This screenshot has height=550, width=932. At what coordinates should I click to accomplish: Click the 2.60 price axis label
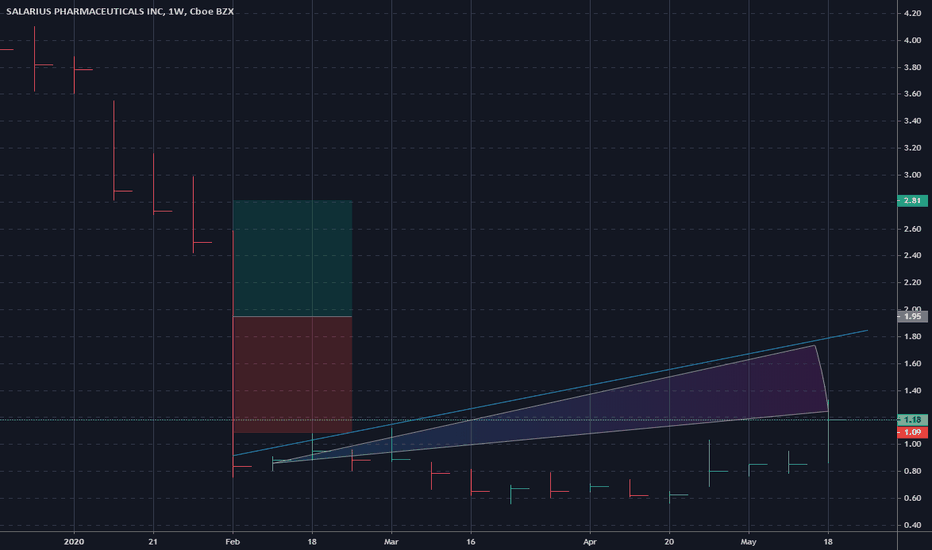click(x=912, y=229)
